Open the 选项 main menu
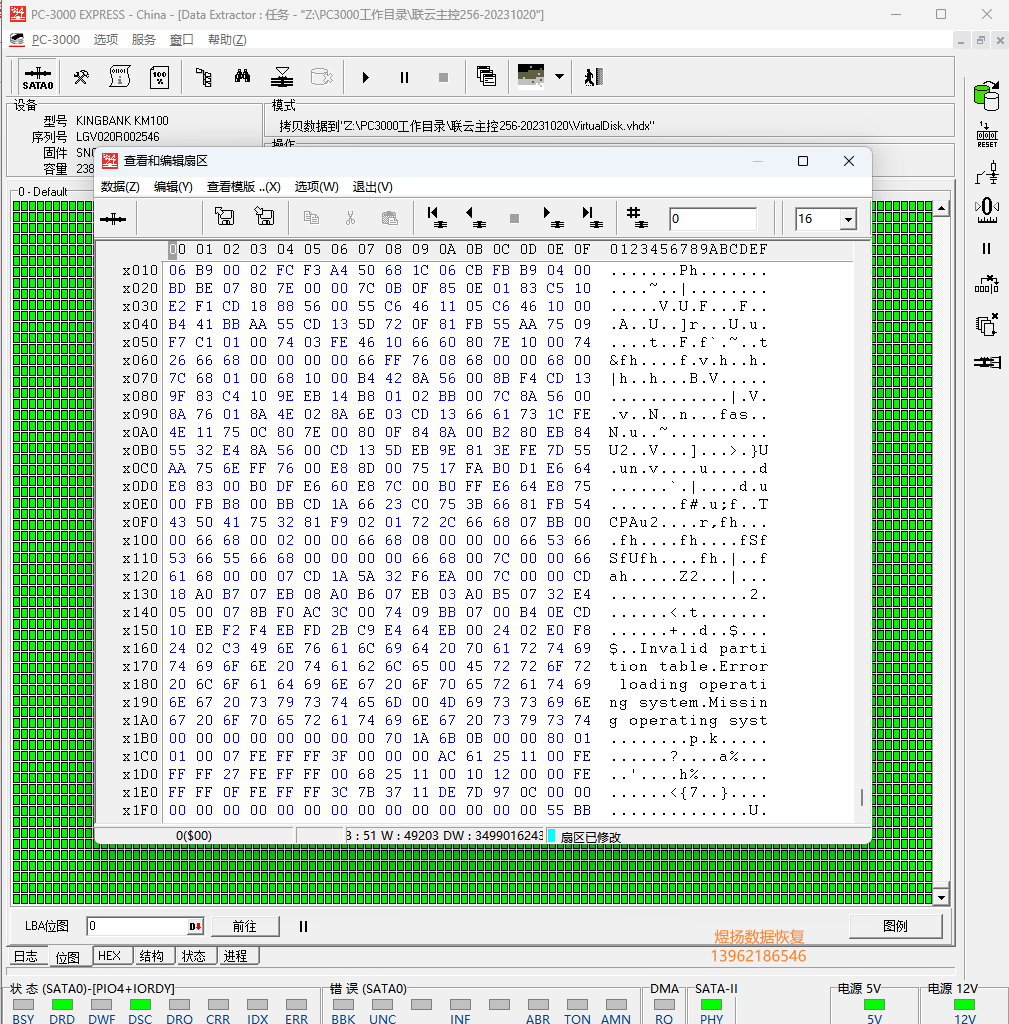This screenshot has width=1009, height=1024. click(106, 40)
